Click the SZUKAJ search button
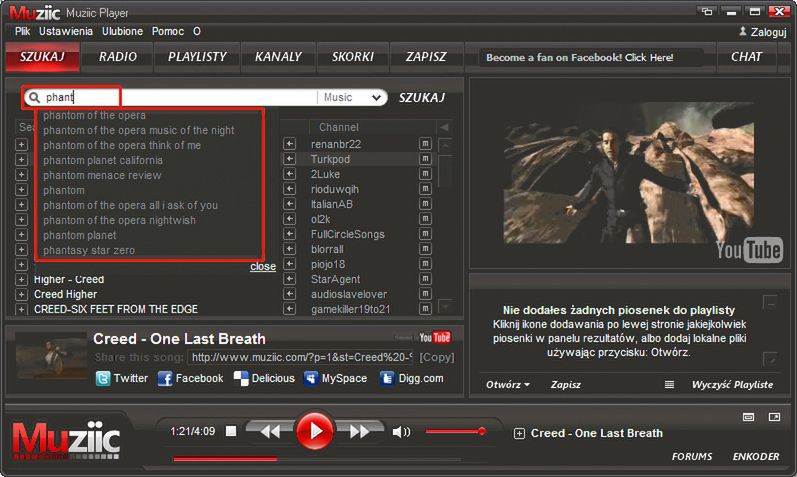The image size is (797, 477). click(x=422, y=97)
